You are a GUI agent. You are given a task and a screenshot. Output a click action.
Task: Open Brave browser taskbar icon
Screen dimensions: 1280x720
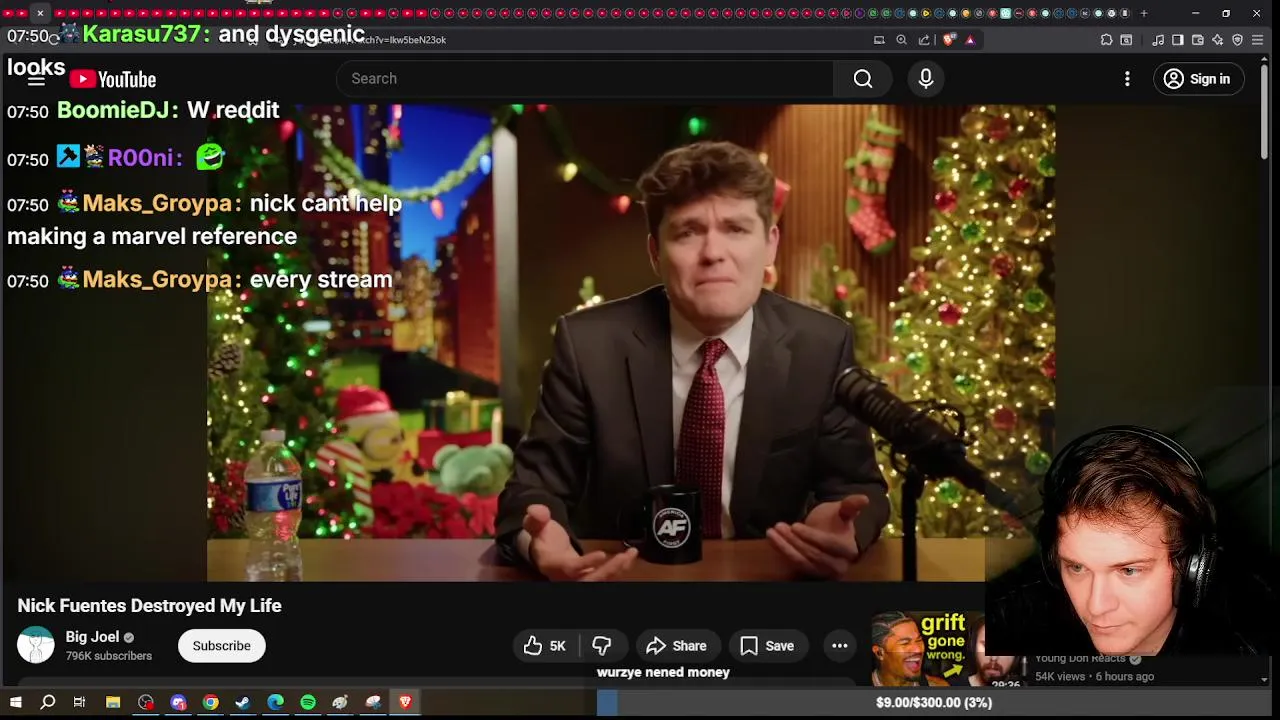pos(405,703)
